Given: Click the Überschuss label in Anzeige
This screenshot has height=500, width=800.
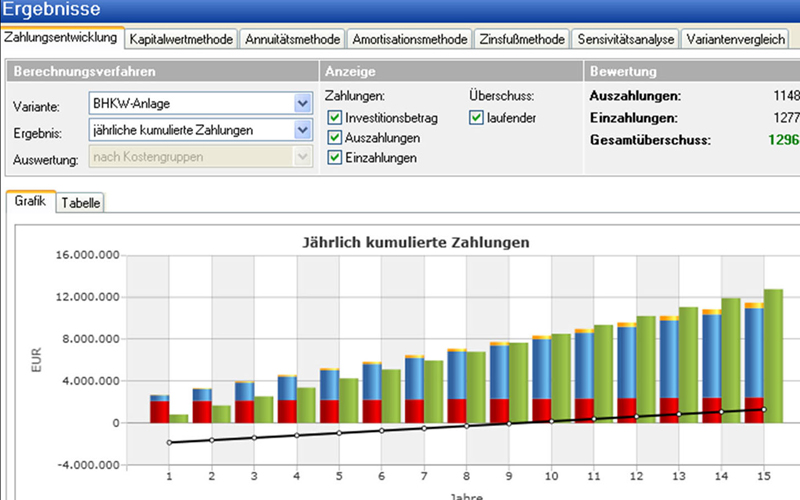Looking at the screenshot, I should 502,96.
